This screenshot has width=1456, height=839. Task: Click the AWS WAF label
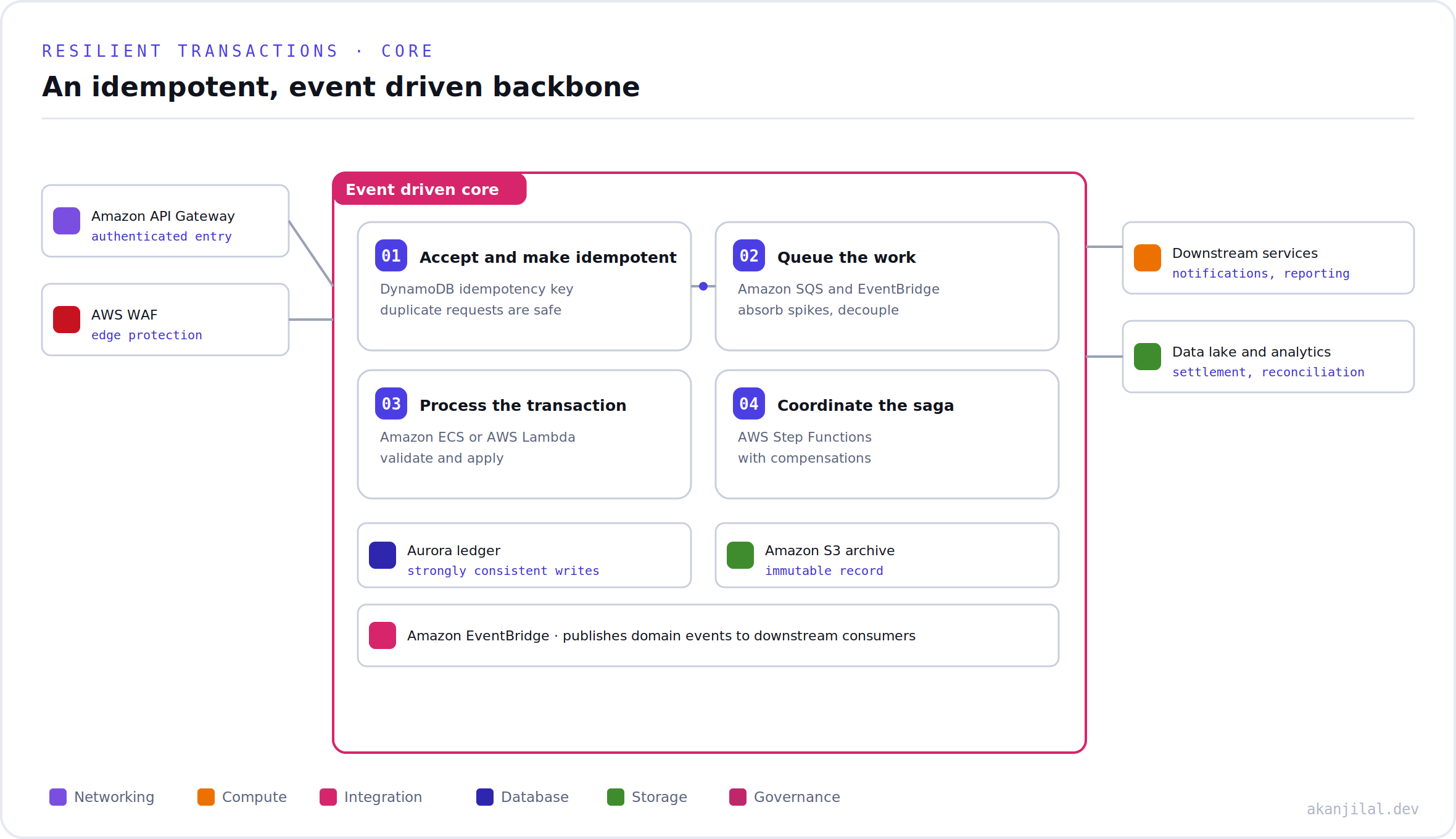pos(125,315)
